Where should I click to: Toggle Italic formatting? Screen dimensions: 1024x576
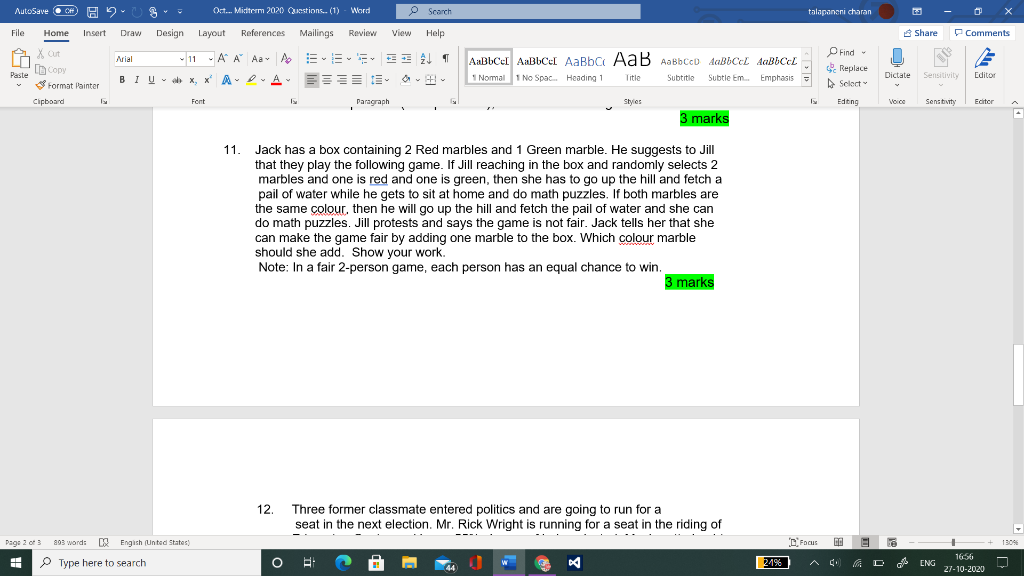136,80
